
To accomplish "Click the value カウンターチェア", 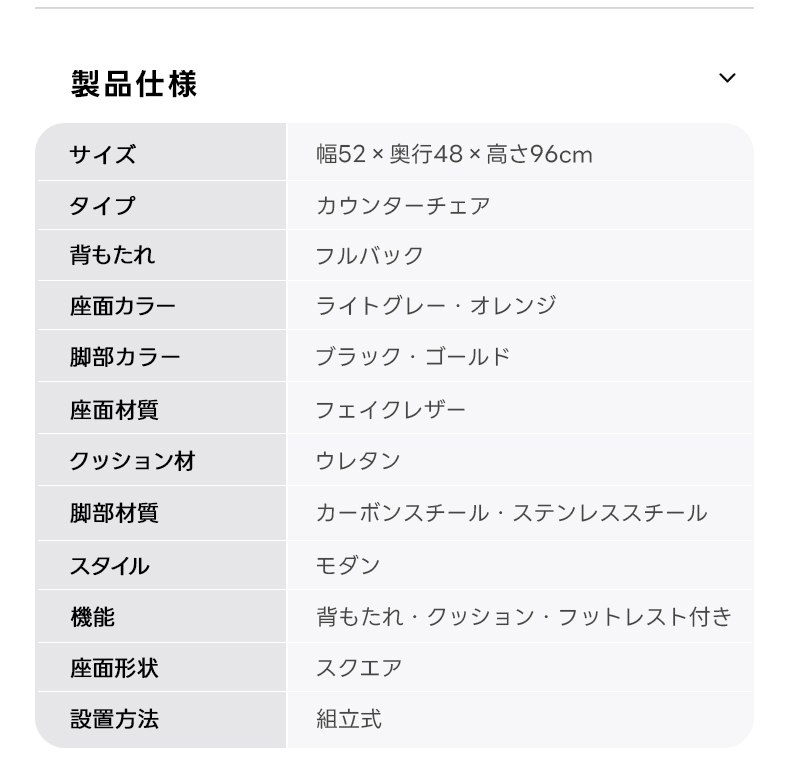I will 403,206.
